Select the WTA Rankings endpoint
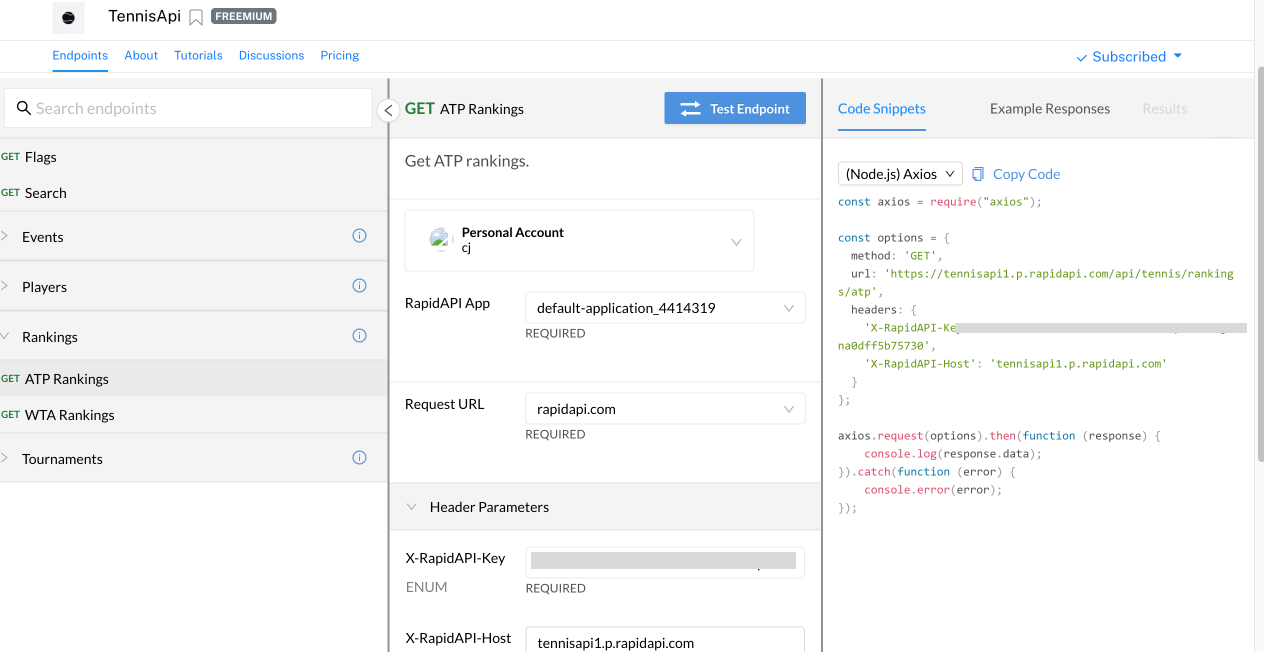 point(69,415)
